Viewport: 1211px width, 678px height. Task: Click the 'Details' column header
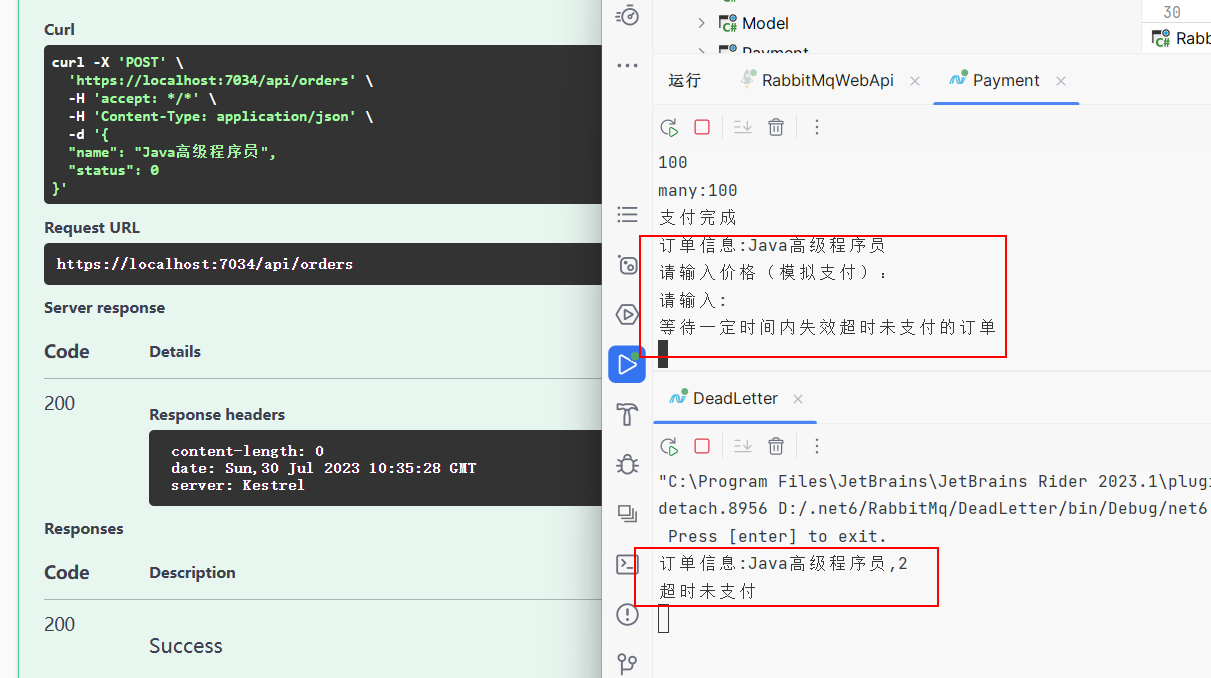(175, 351)
